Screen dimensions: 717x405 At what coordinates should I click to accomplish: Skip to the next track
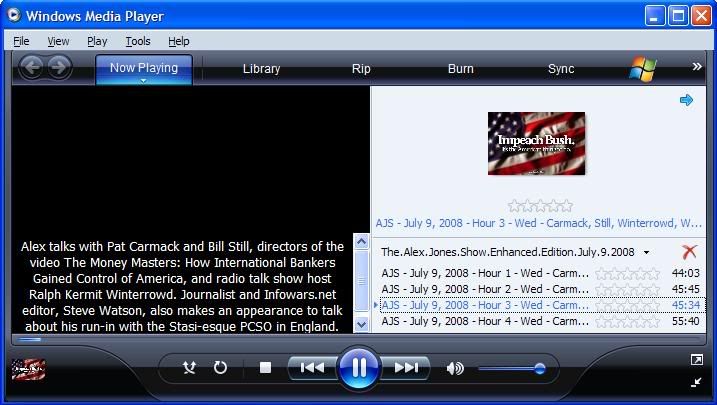pos(406,368)
